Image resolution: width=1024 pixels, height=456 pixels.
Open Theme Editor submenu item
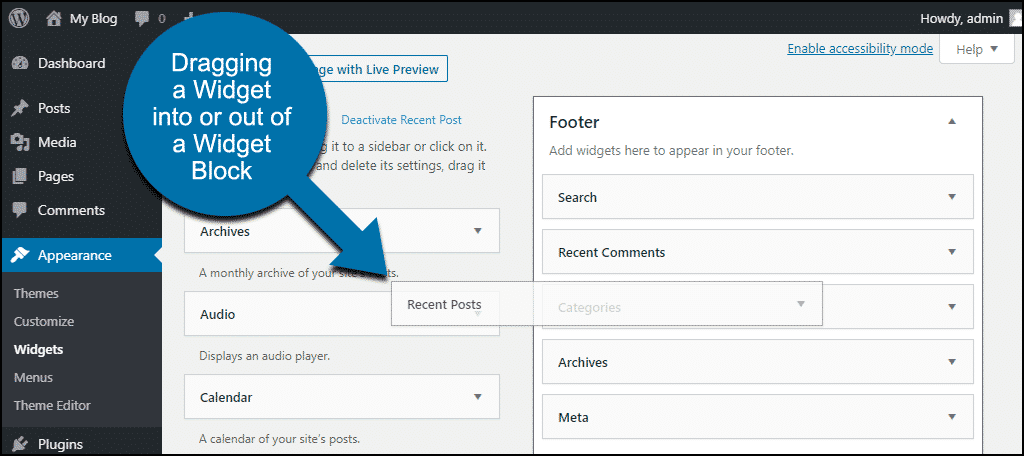pyautogui.click(x=52, y=405)
